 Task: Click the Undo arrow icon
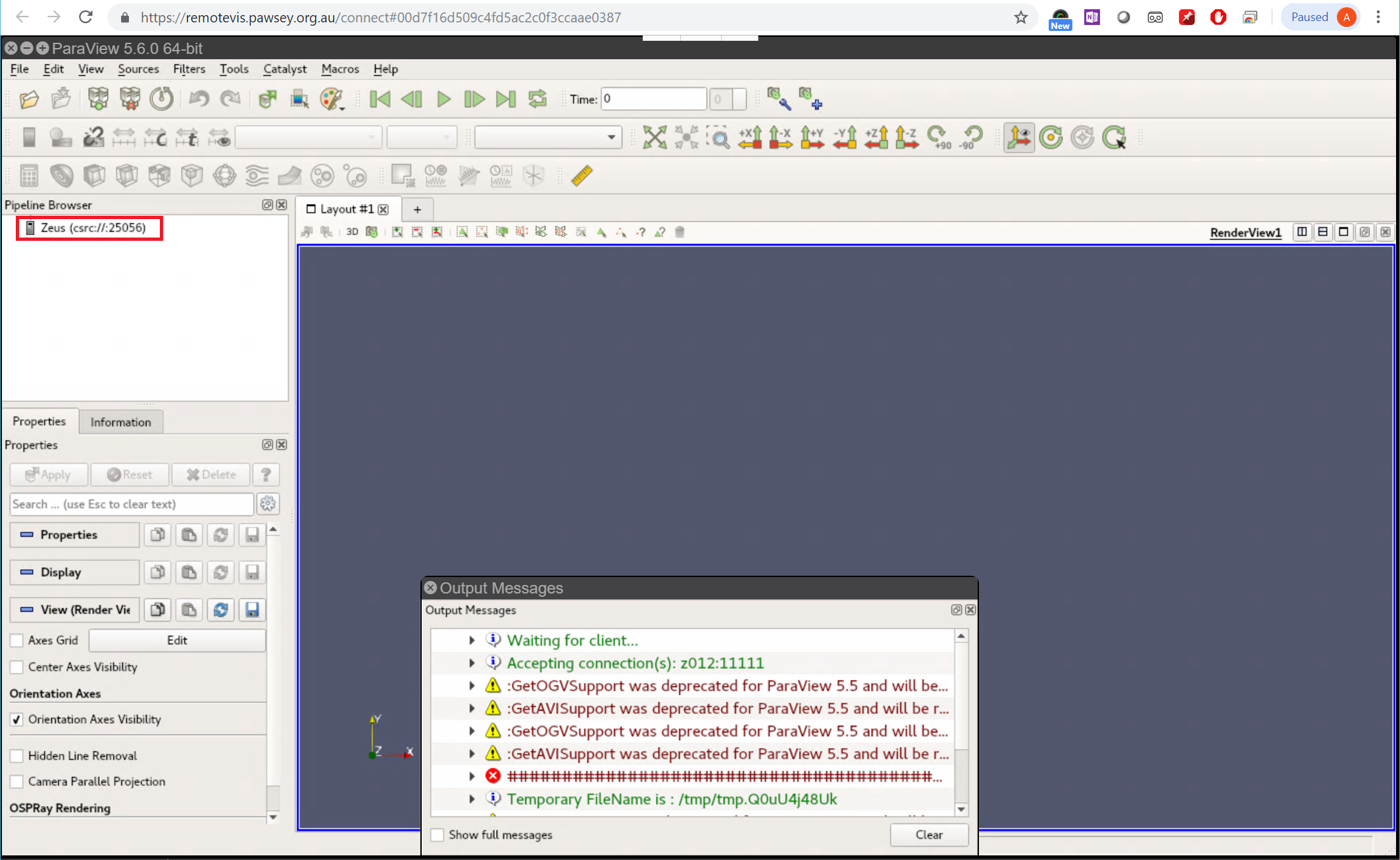199,99
